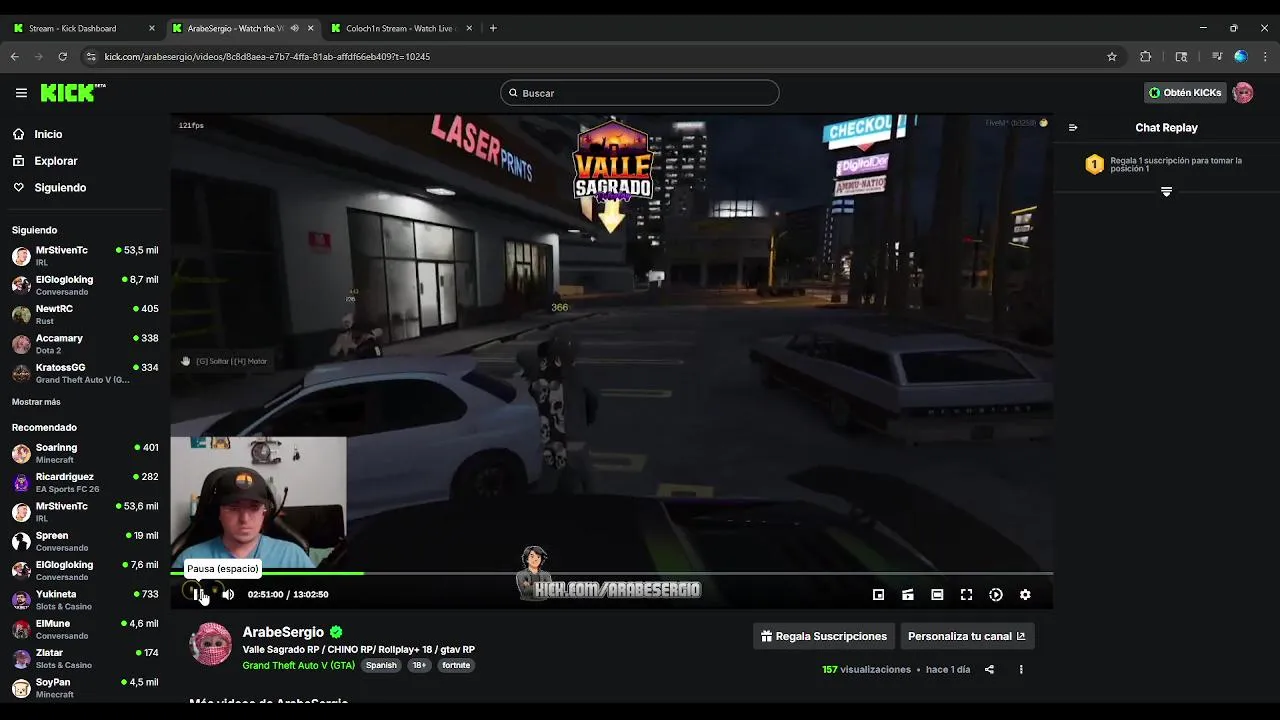
Task: Expand the followed list with Mostrar más
Action: coord(36,402)
